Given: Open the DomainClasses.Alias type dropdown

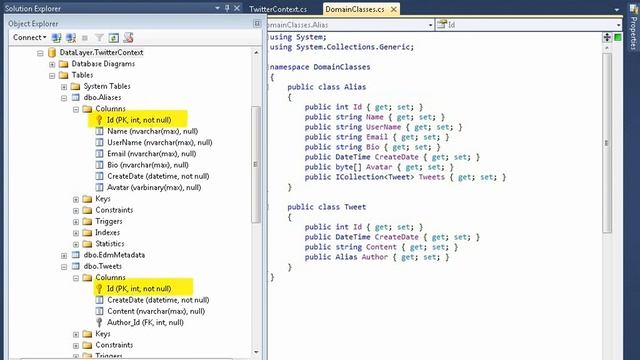Looking at the screenshot, I should pyautogui.click(x=431, y=25).
